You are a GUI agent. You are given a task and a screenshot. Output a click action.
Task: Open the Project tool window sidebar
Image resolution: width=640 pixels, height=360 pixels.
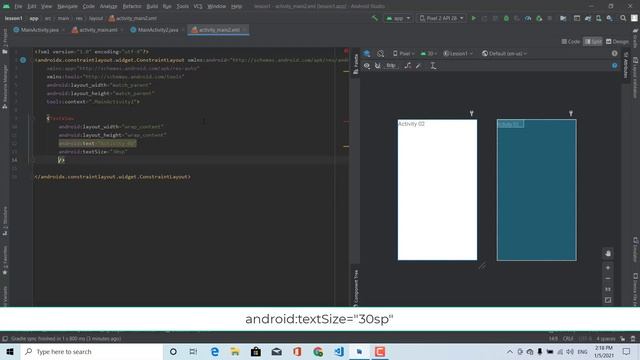click(x=5, y=42)
